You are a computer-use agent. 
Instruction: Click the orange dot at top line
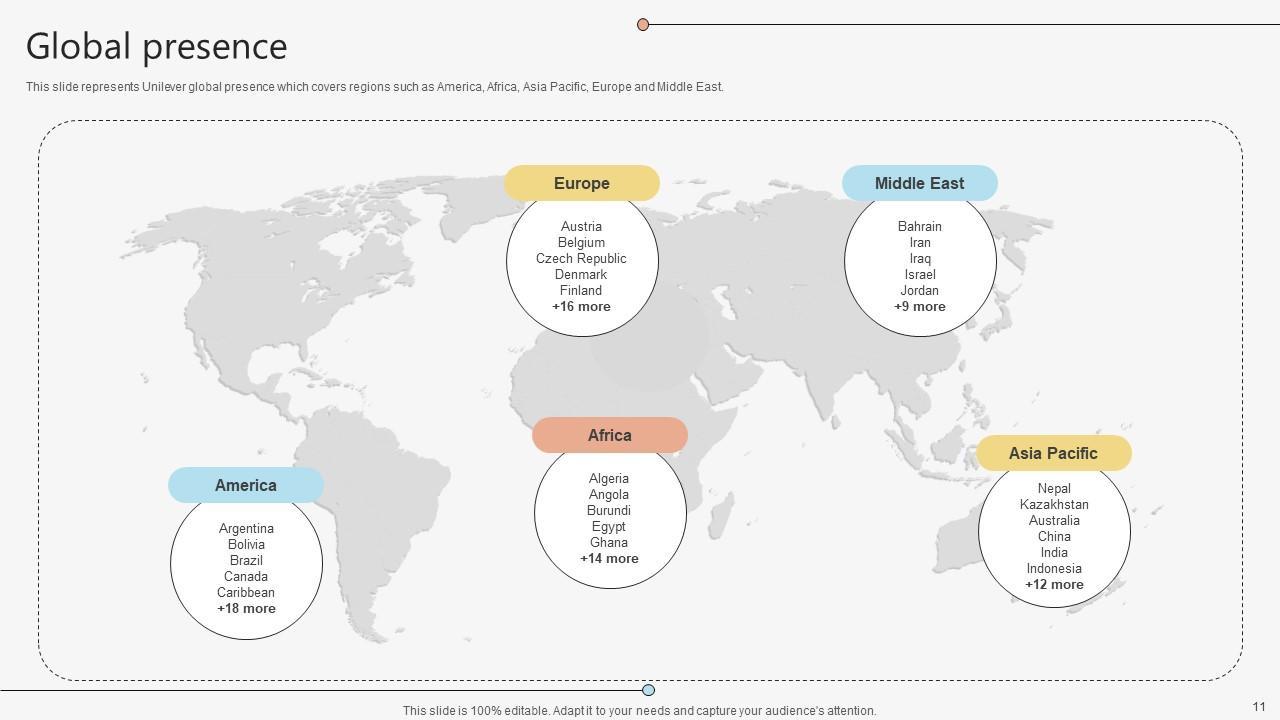[643, 24]
